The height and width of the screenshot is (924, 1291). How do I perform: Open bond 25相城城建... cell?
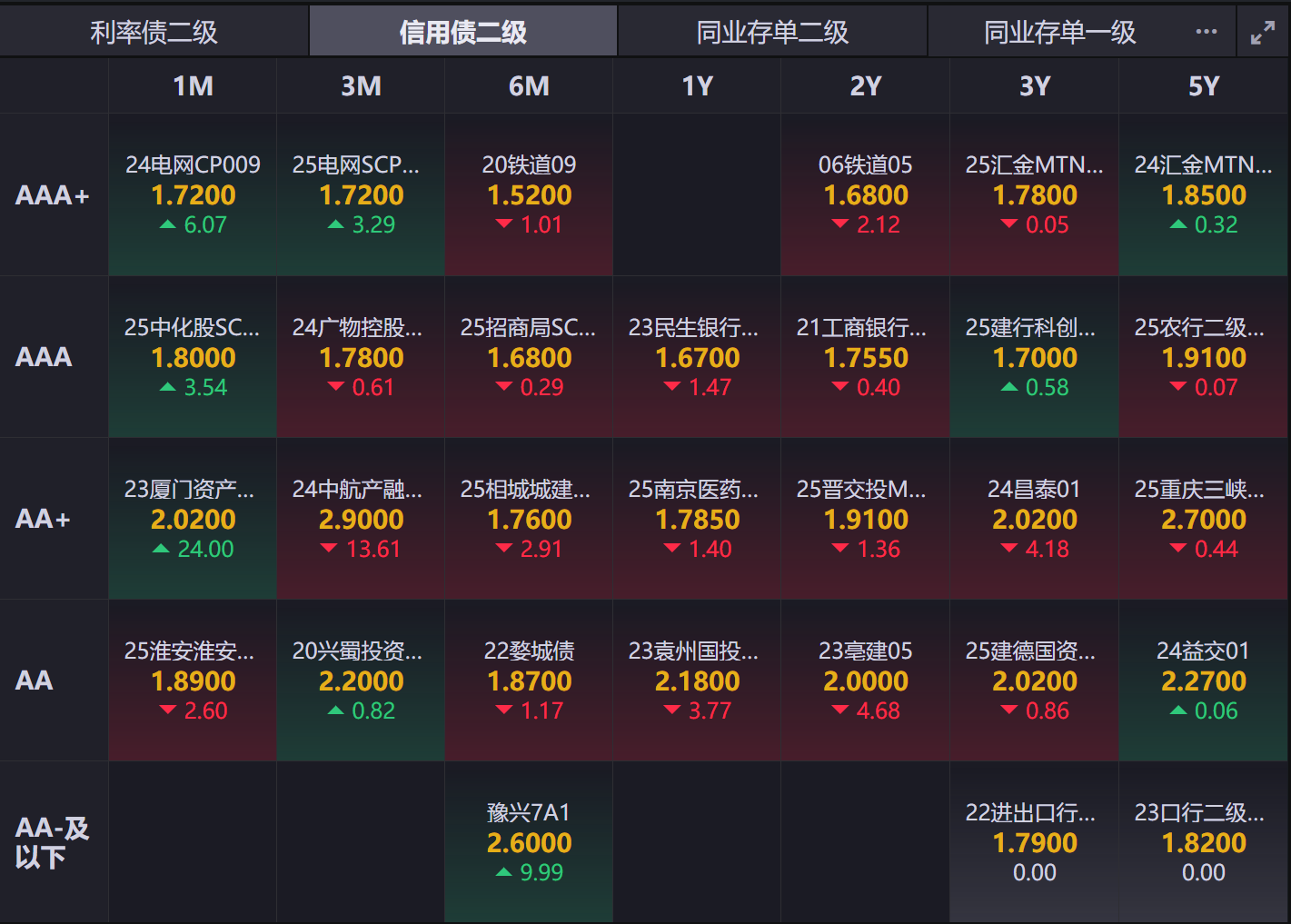click(529, 519)
